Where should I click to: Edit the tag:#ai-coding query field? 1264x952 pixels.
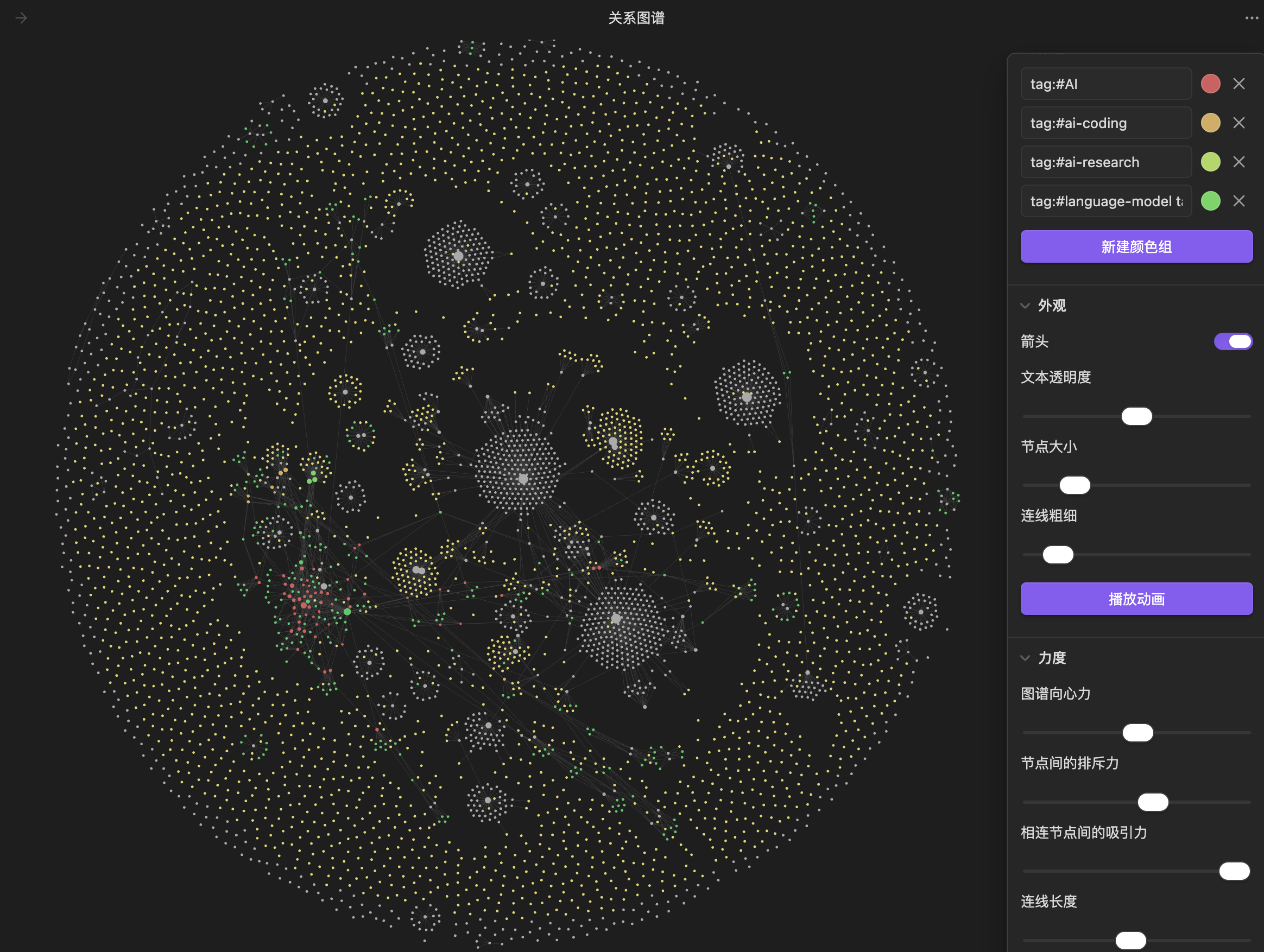point(1105,123)
